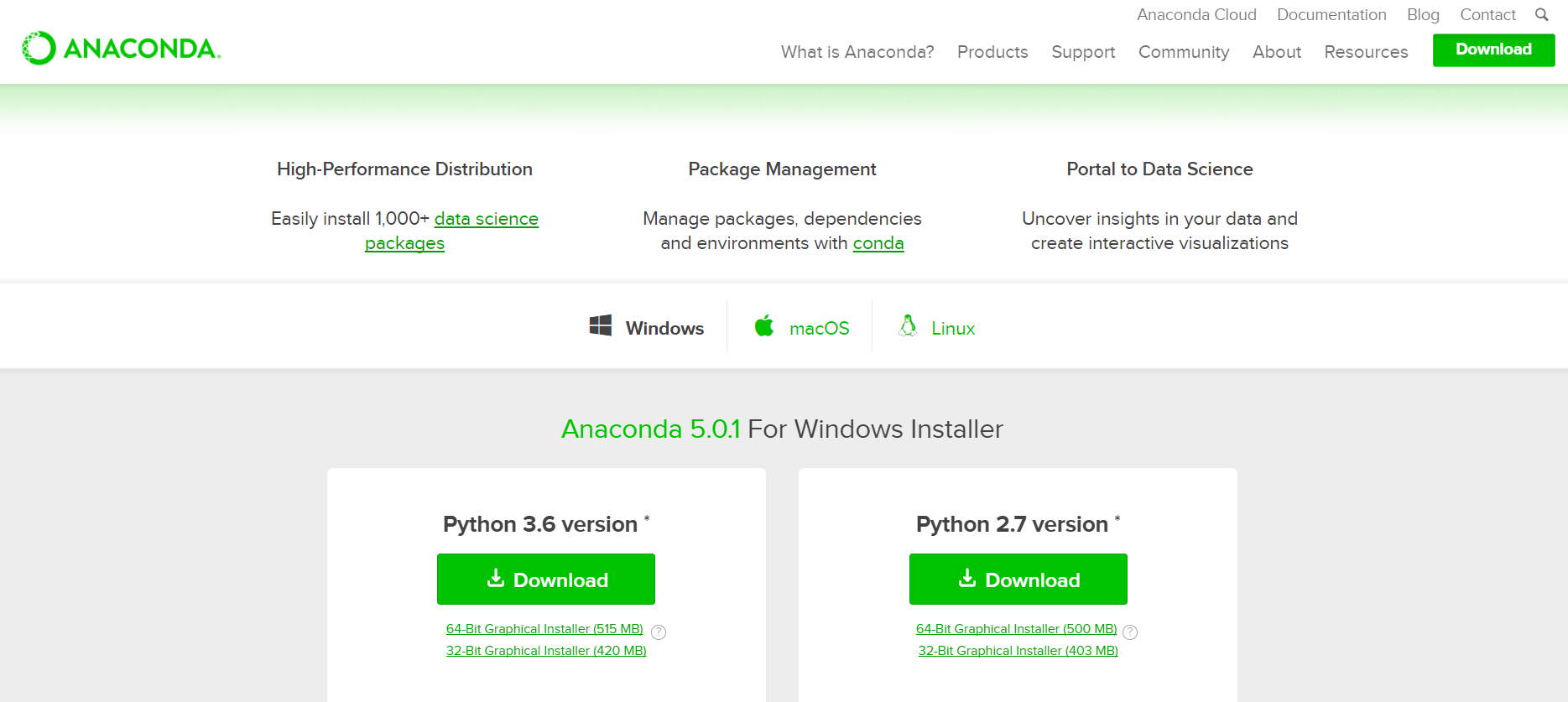This screenshot has height=702, width=1568.
Task: Click the Apple macOS icon
Action: [764, 325]
